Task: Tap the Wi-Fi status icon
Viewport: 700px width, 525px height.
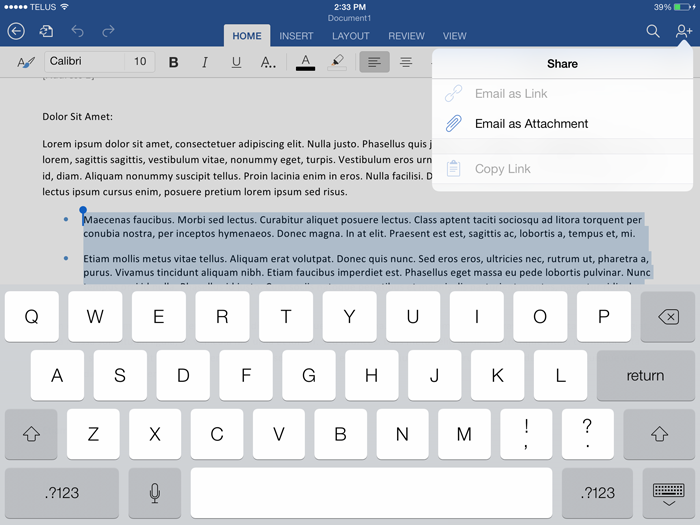Action: 65,7
